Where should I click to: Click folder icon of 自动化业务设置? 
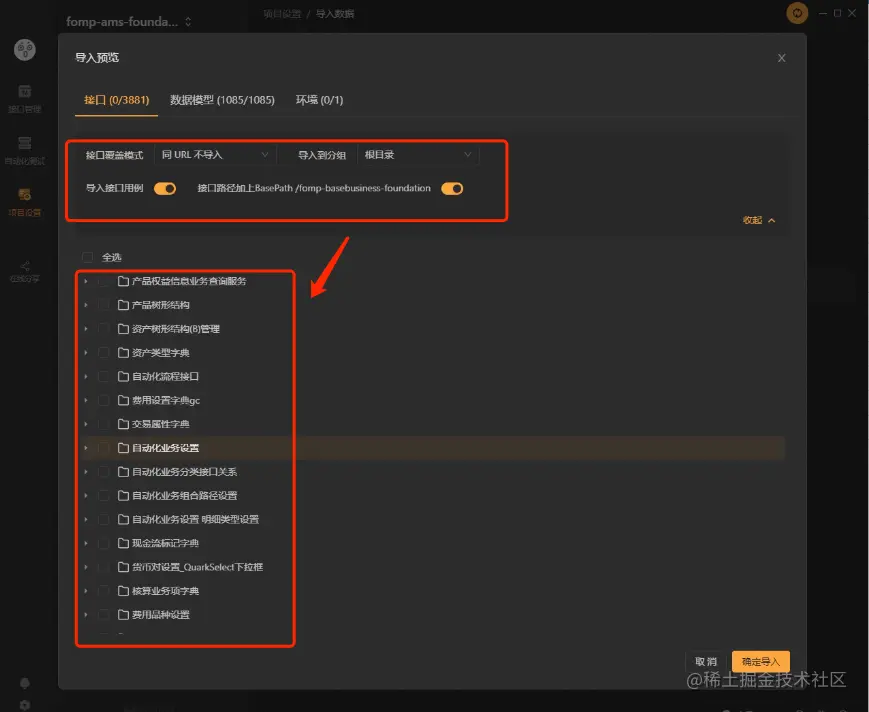point(123,448)
